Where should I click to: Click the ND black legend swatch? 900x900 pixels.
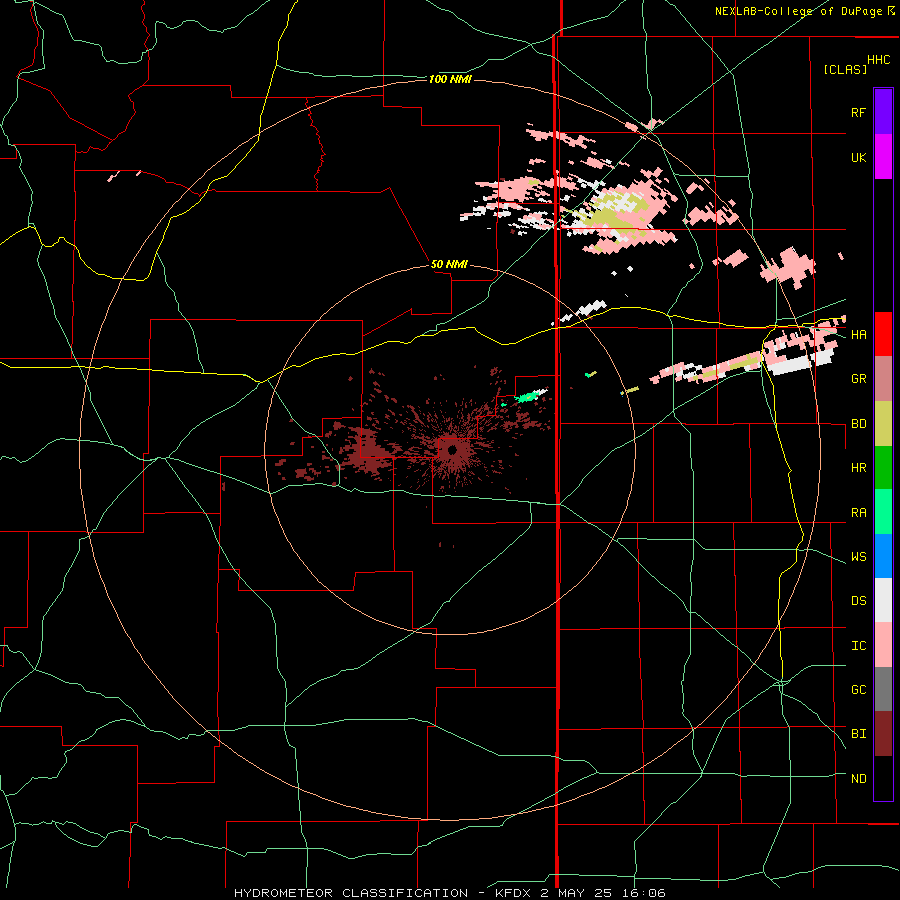pos(883,778)
